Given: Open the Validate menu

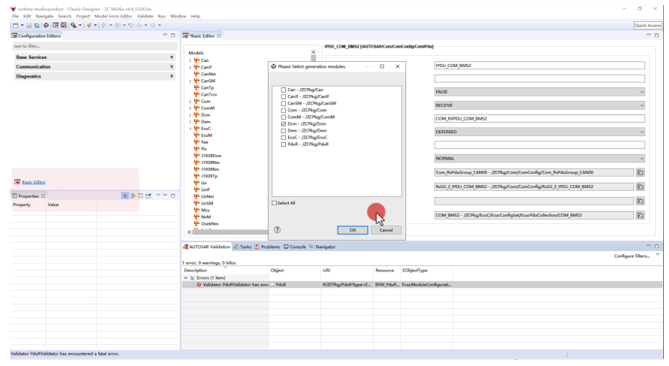Looking at the screenshot, I should point(145,16).
